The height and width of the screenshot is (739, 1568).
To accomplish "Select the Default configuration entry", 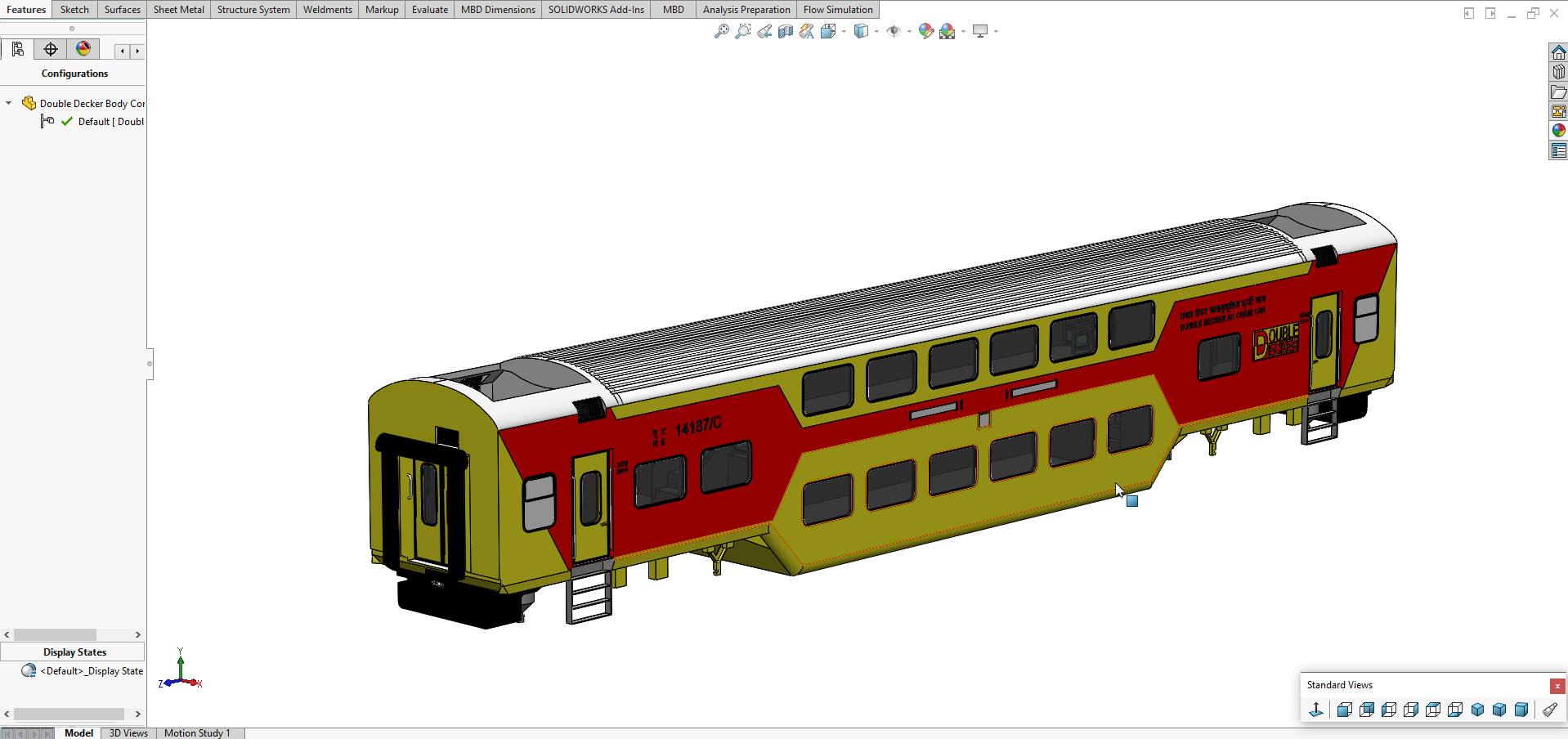I will click(x=110, y=122).
